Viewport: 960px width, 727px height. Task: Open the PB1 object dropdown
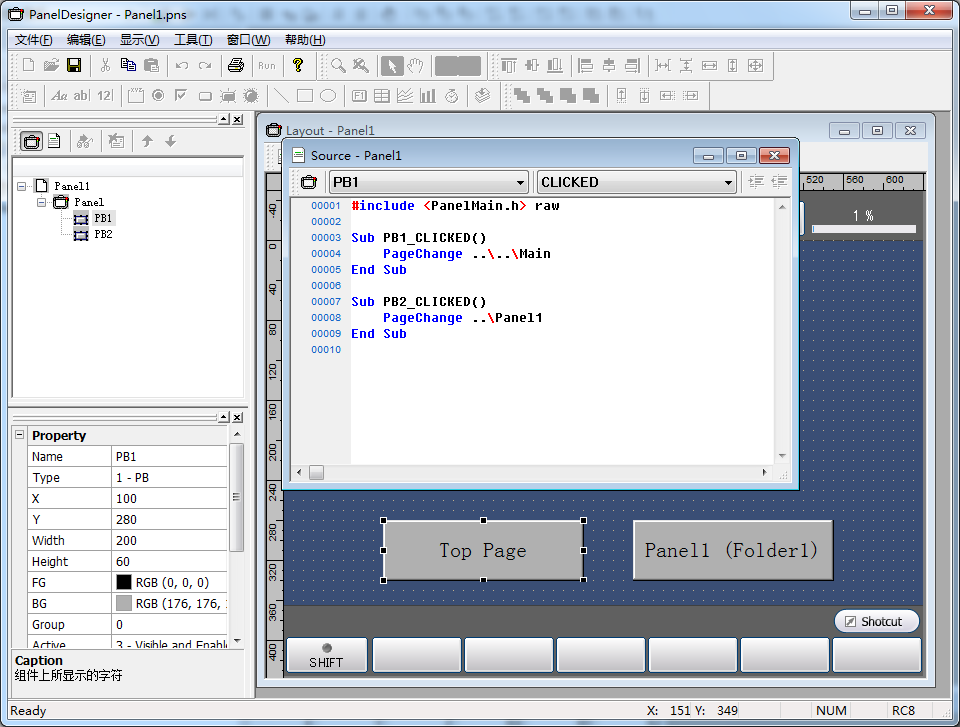(x=520, y=182)
